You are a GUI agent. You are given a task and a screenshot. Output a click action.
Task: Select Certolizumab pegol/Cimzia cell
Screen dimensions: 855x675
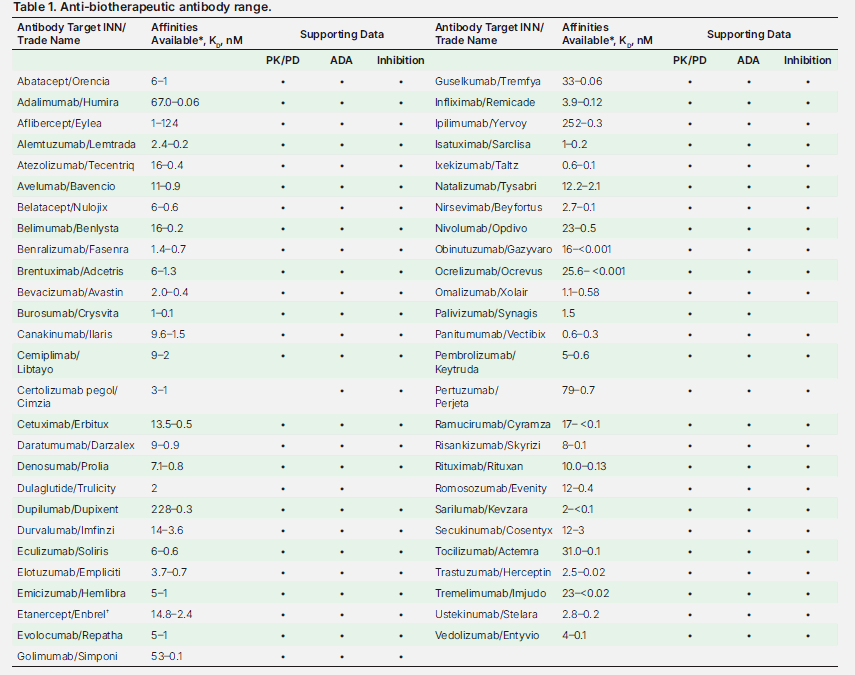click(68, 396)
